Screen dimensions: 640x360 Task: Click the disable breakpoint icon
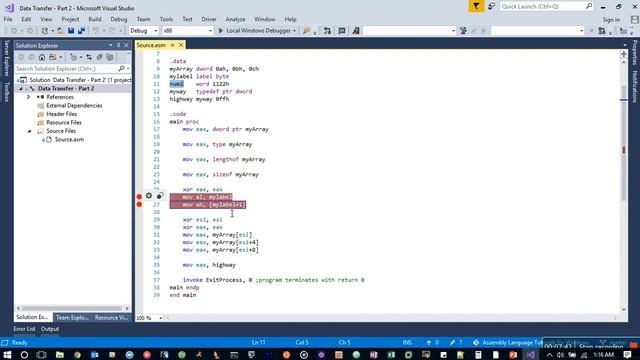click(x=160, y=196)
